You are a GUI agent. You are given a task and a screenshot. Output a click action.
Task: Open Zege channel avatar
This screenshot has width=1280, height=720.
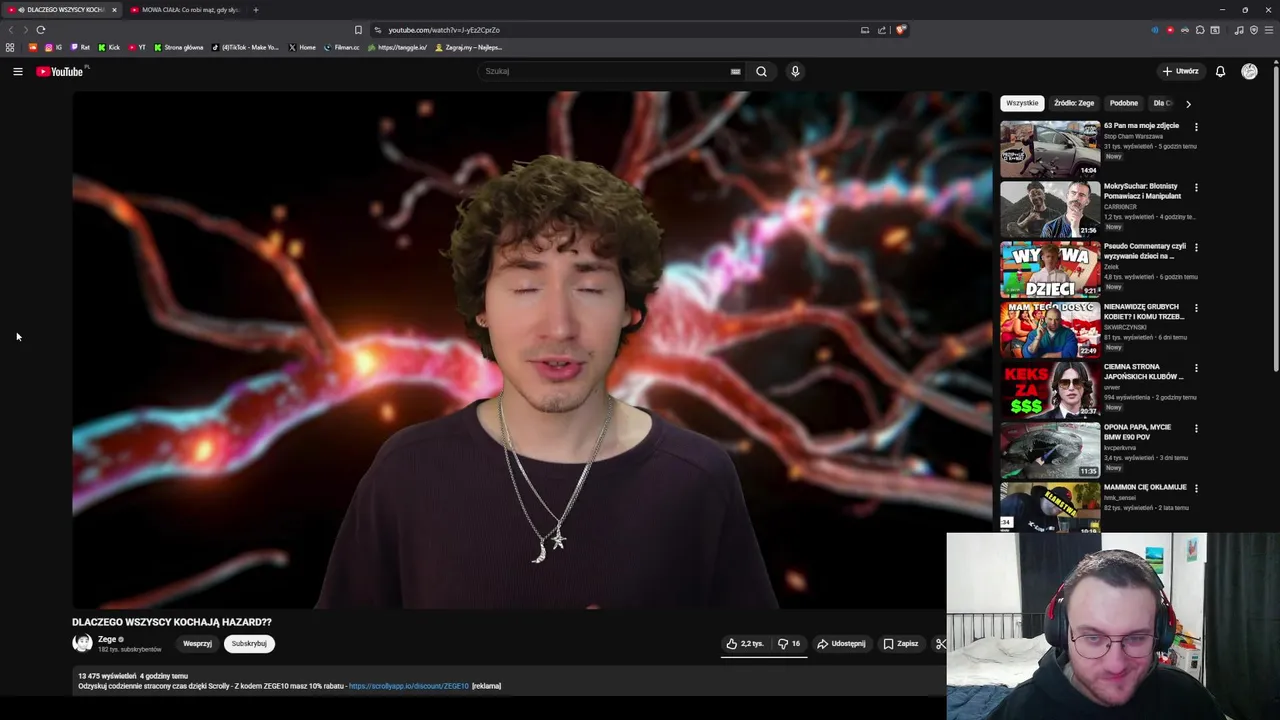point(82,643)
